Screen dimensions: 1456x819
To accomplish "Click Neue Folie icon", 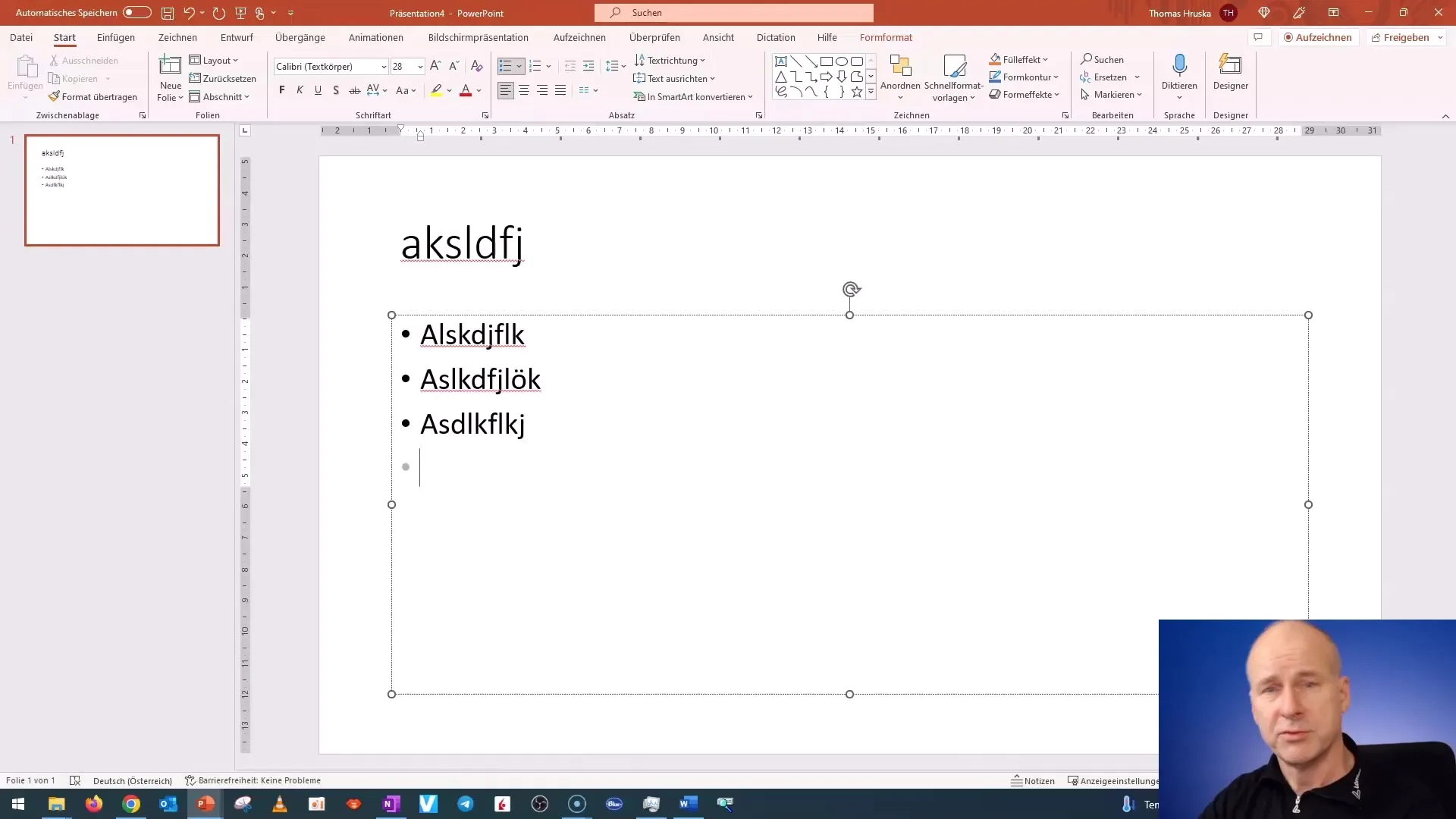I will coord(170,67).
